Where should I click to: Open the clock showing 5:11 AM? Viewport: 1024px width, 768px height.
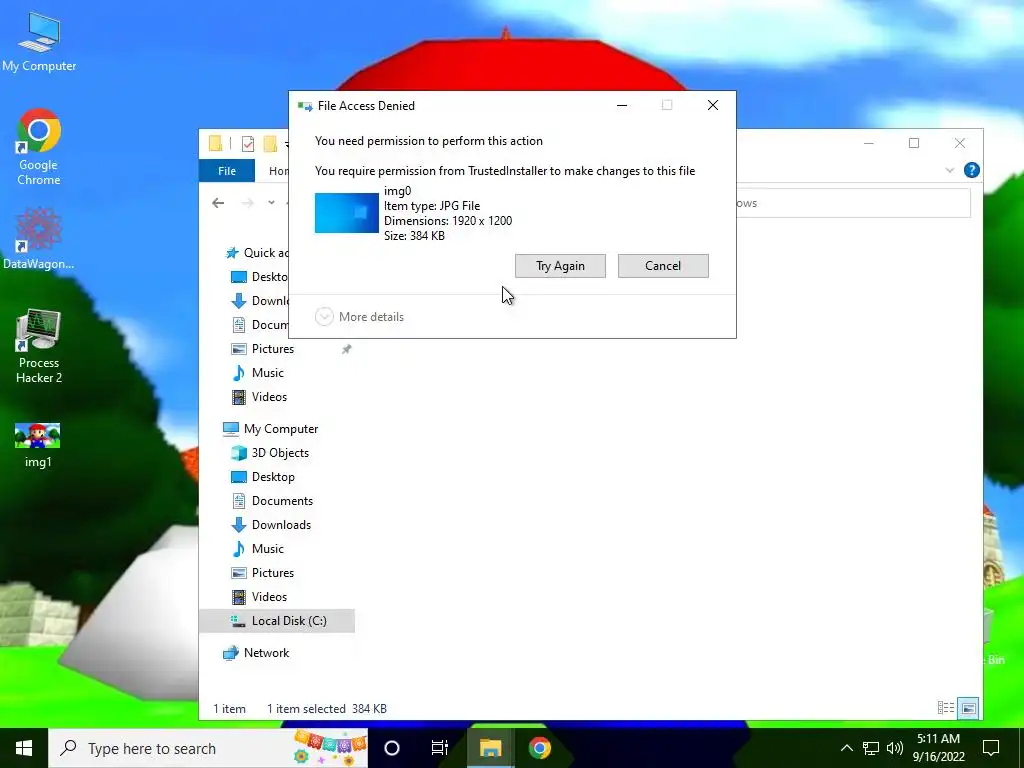point(938,748)
